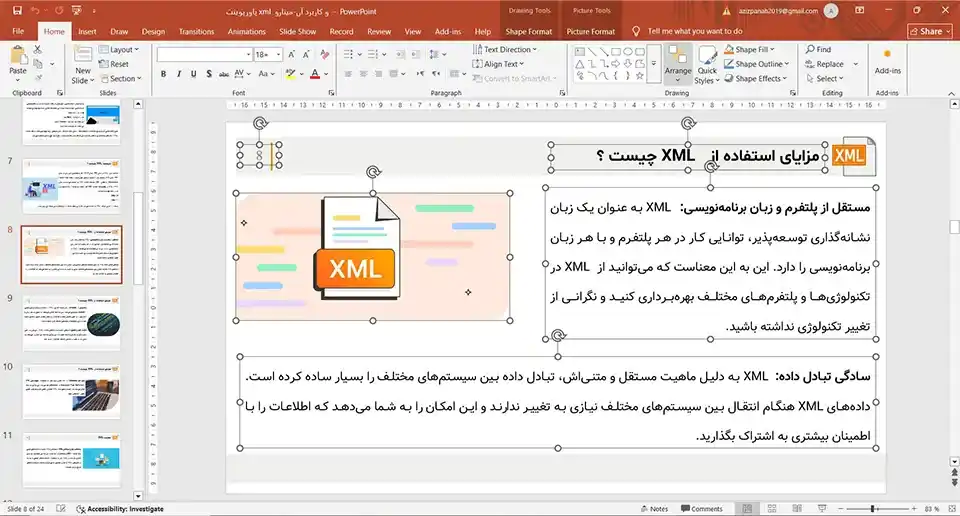Open the Quick Styles dropdown

click(x=707, y=65)
